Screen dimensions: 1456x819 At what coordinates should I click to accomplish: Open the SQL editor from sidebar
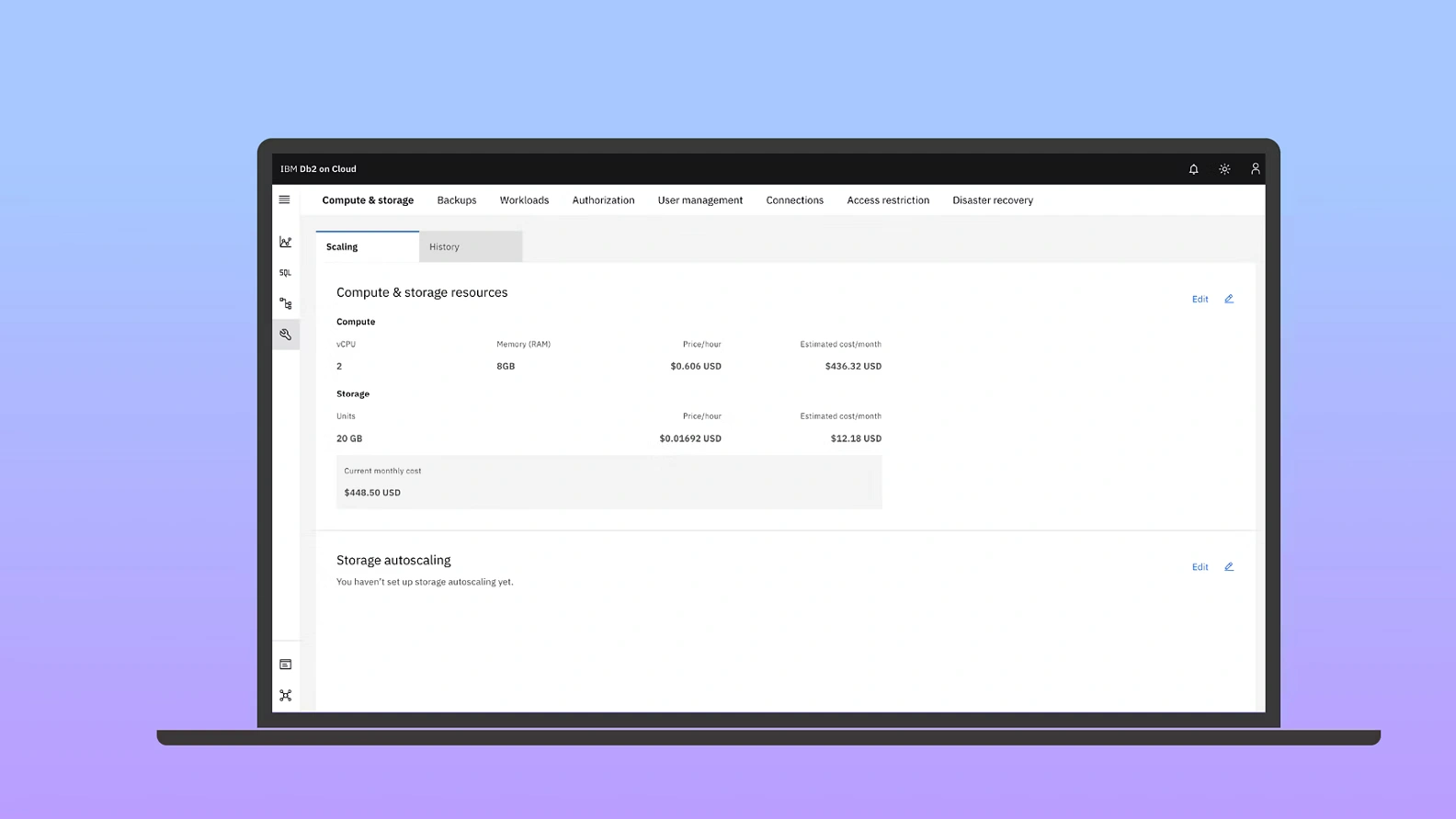tap(286, 273)
